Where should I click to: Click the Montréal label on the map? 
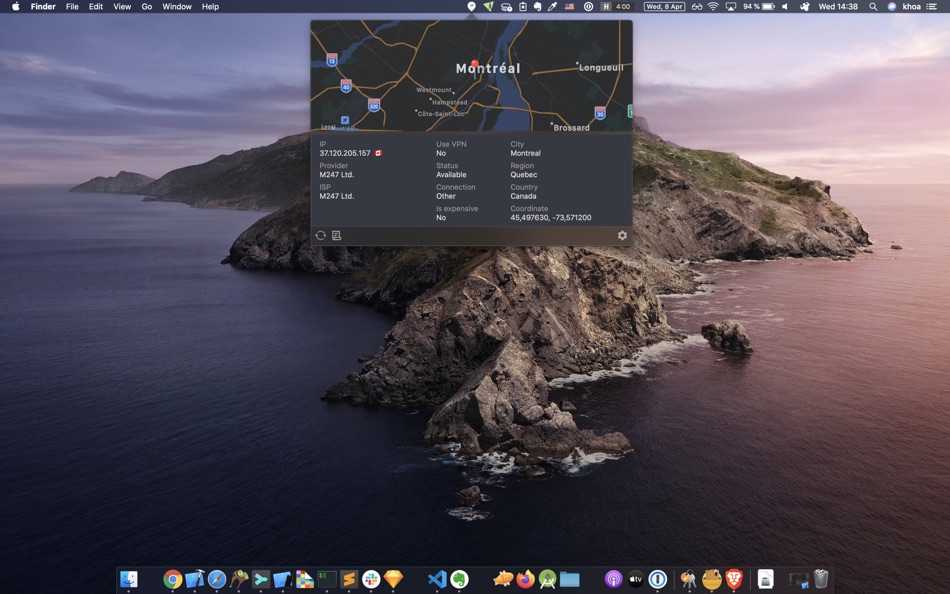(x=488, y=68)
